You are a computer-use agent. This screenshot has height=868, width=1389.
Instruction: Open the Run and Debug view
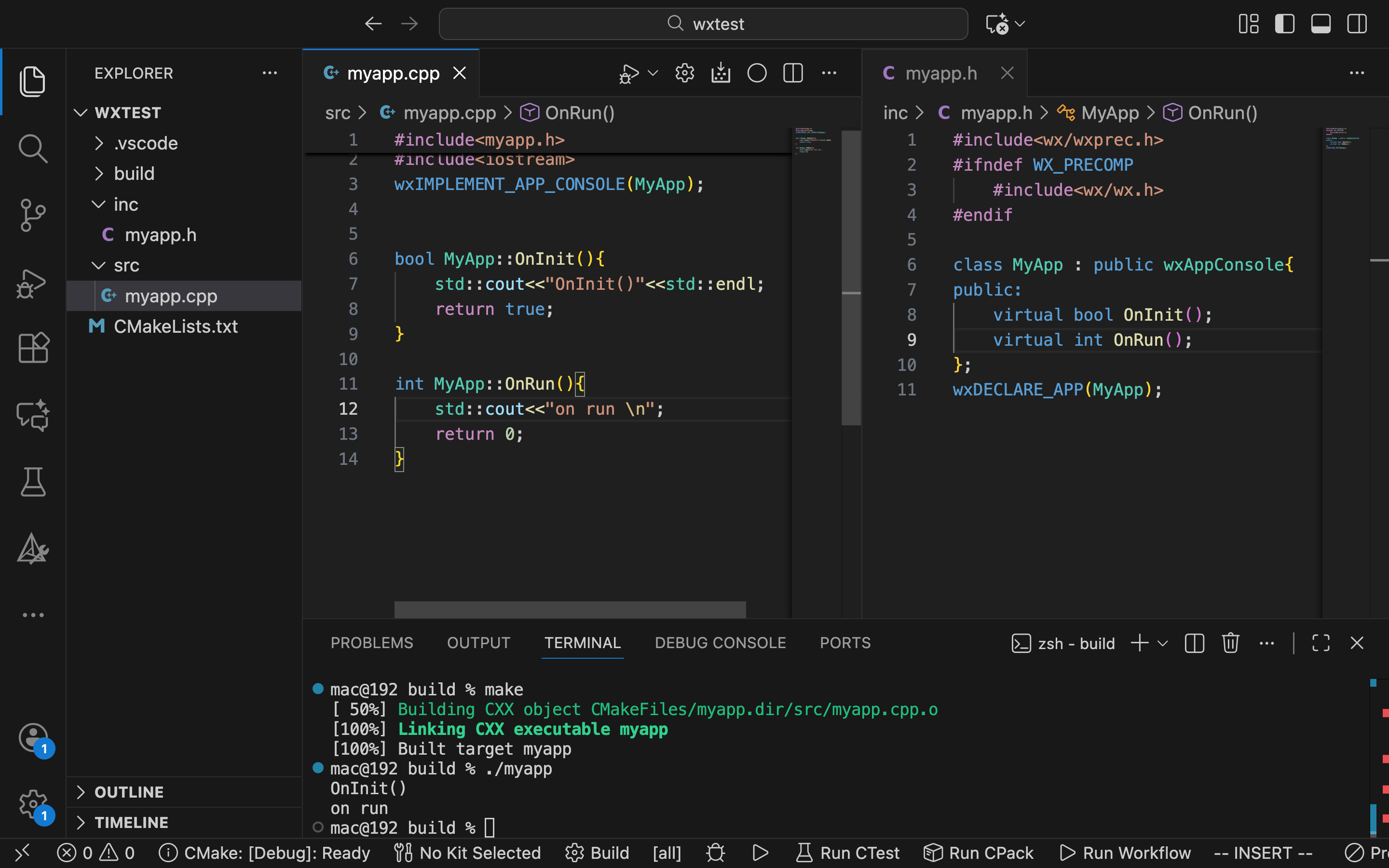(33, 283)
